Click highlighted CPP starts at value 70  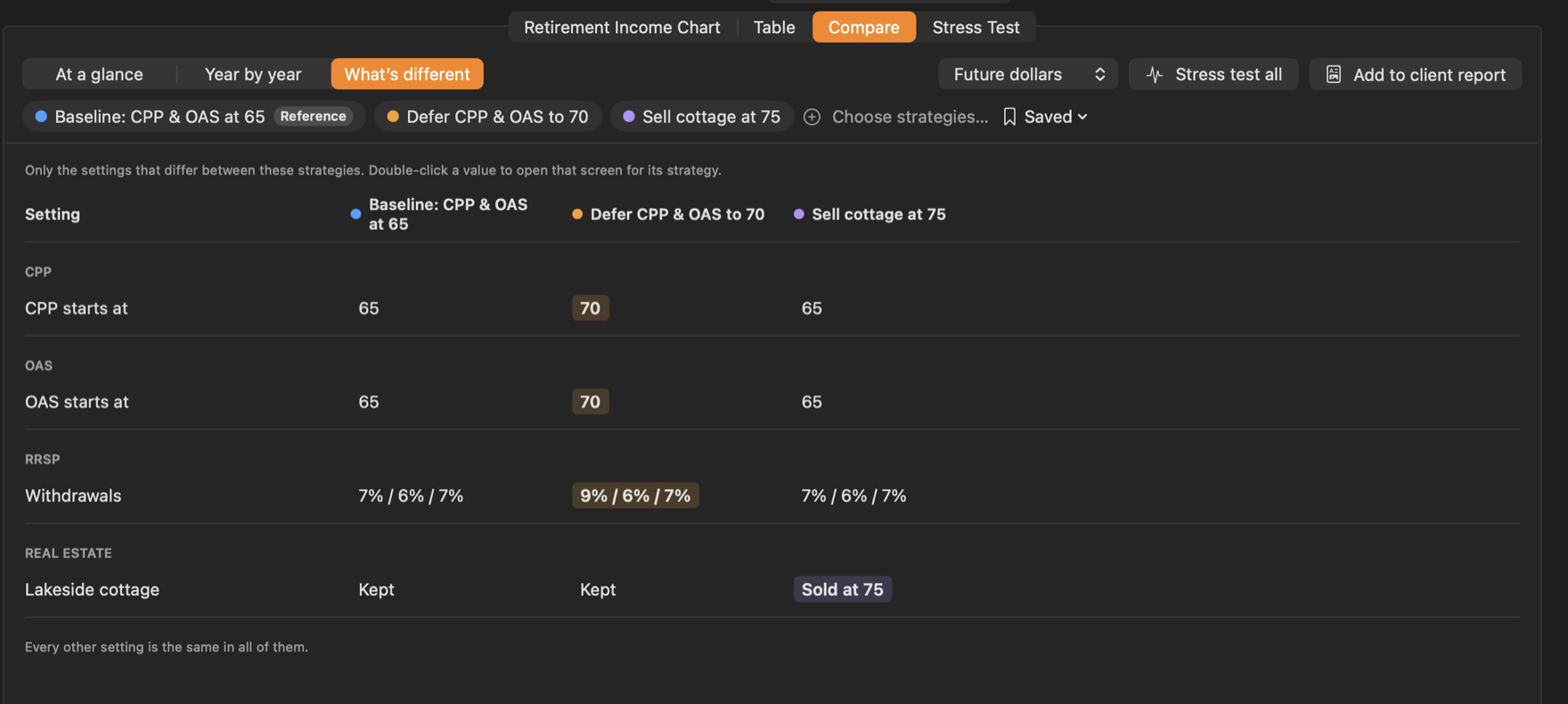click(x=590, y=308)
